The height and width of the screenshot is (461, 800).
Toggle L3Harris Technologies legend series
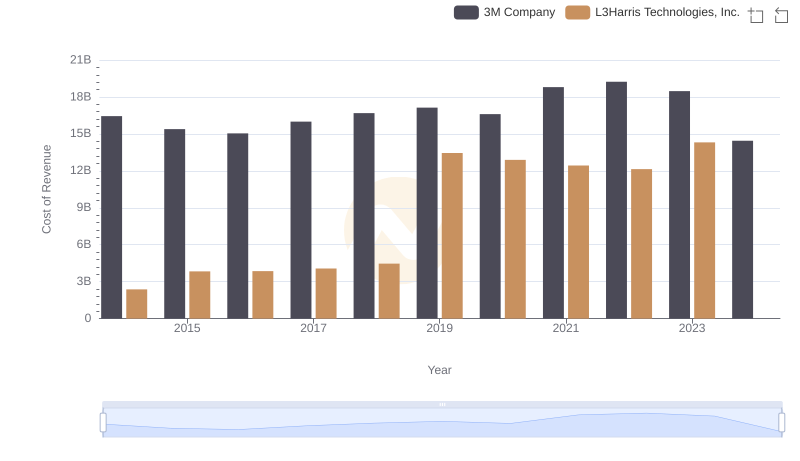(x=653, y=12)
